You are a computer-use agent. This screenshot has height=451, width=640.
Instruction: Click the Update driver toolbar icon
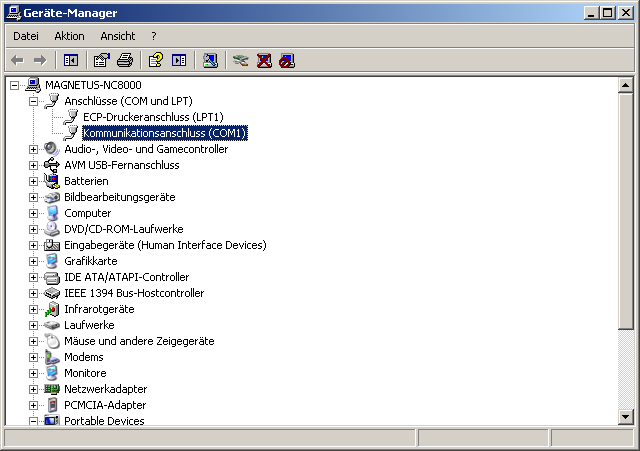click(240, 61)
